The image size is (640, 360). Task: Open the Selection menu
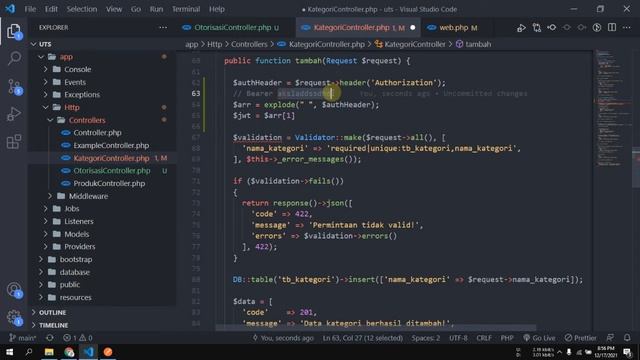[x=82, y=9]
